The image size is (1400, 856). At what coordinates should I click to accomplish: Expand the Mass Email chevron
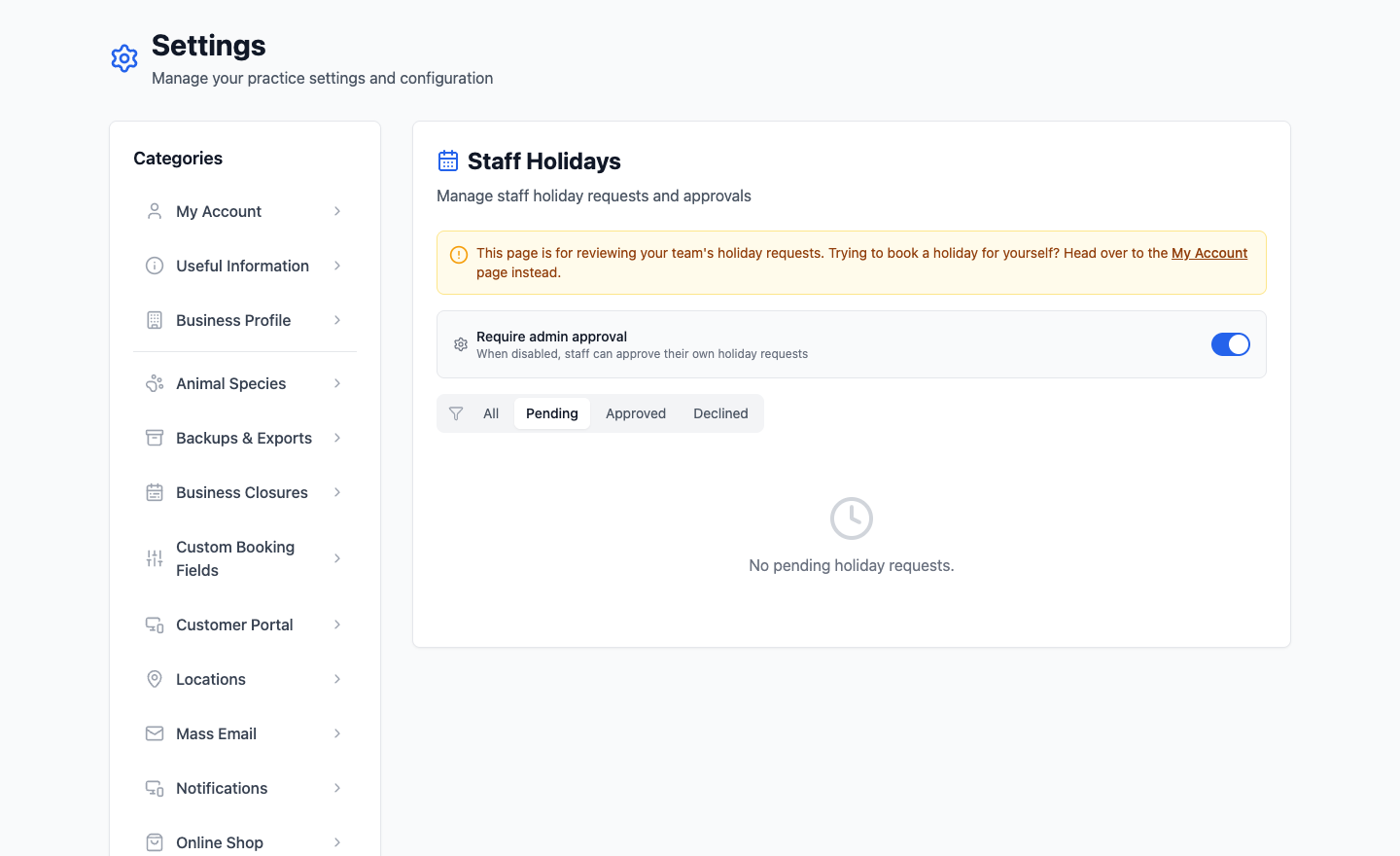337,733
